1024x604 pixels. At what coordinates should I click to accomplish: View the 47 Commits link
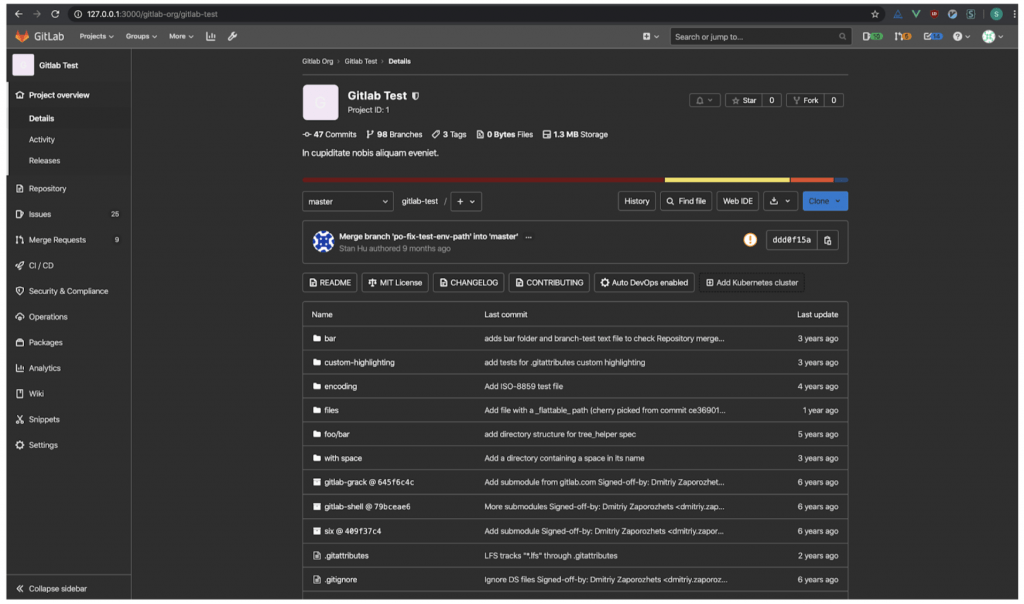tap(329, 135)
